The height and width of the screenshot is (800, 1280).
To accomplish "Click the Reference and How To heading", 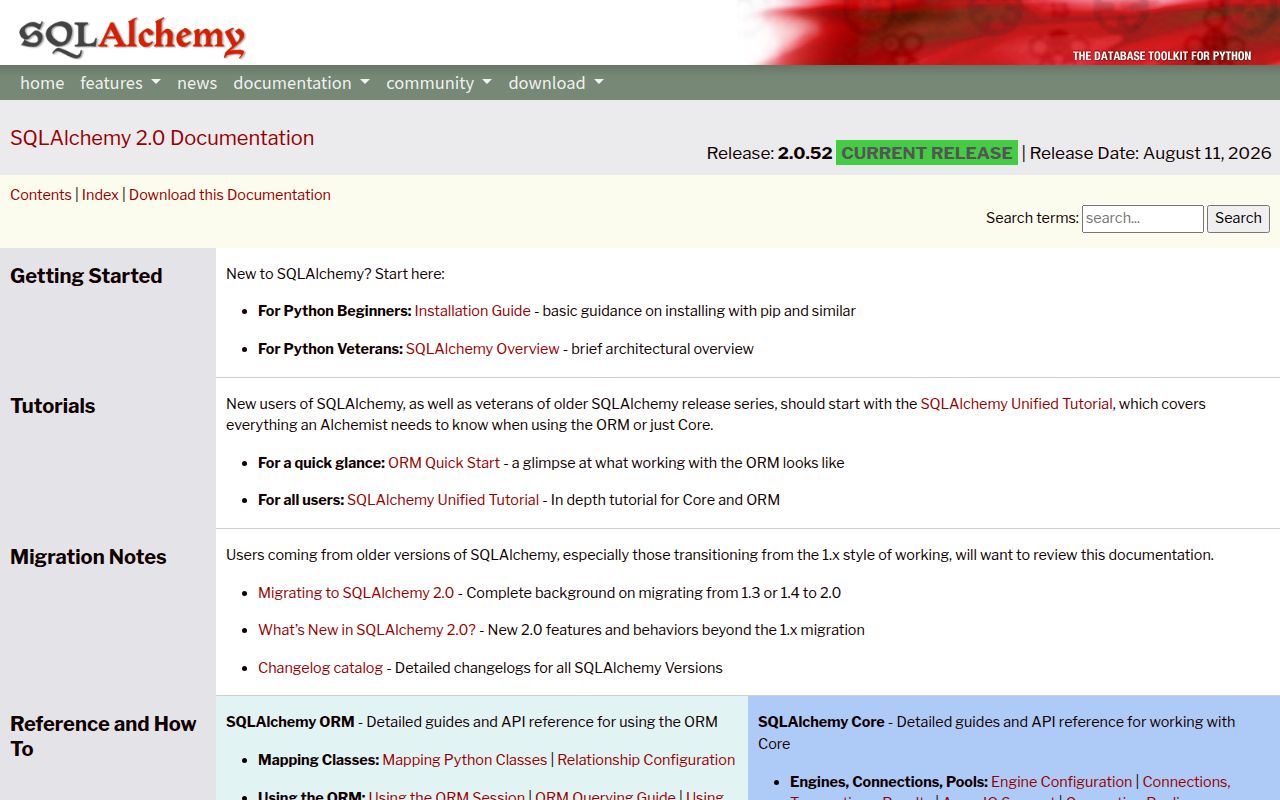I will pos(103,736).
